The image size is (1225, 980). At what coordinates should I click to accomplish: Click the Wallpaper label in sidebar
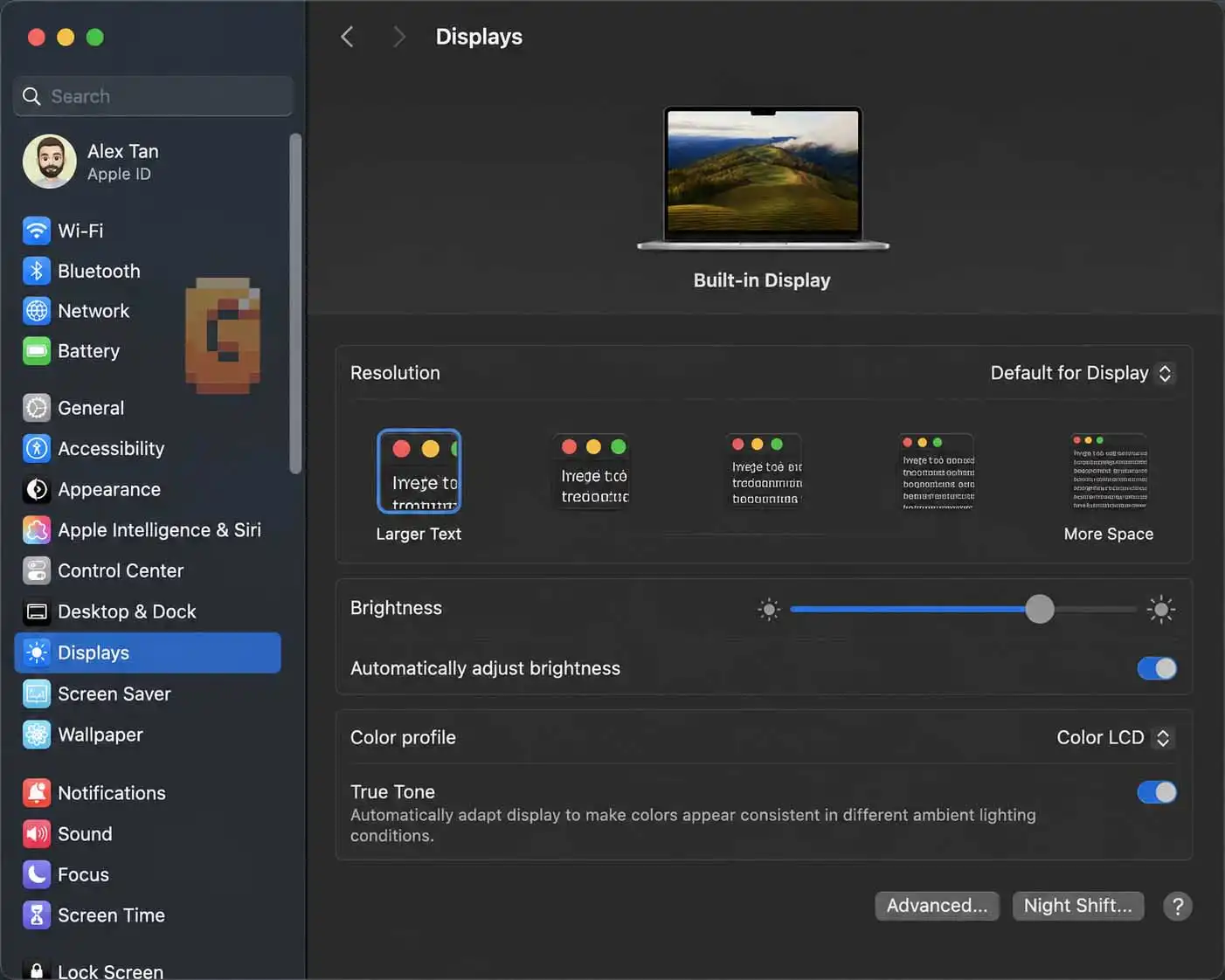(100, 735)
